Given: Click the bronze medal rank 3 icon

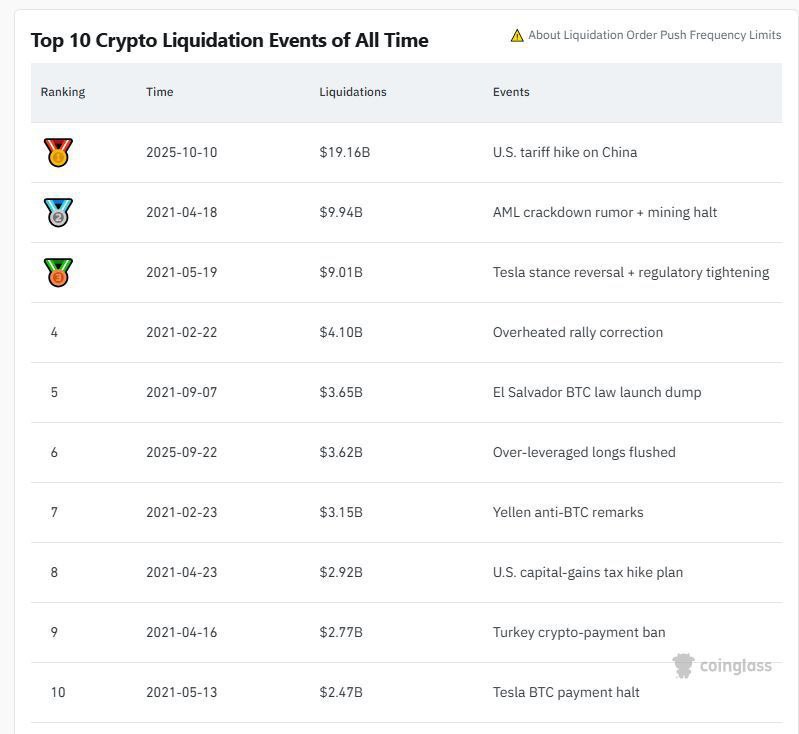Looking at the screenshot, I should point(58,273).
